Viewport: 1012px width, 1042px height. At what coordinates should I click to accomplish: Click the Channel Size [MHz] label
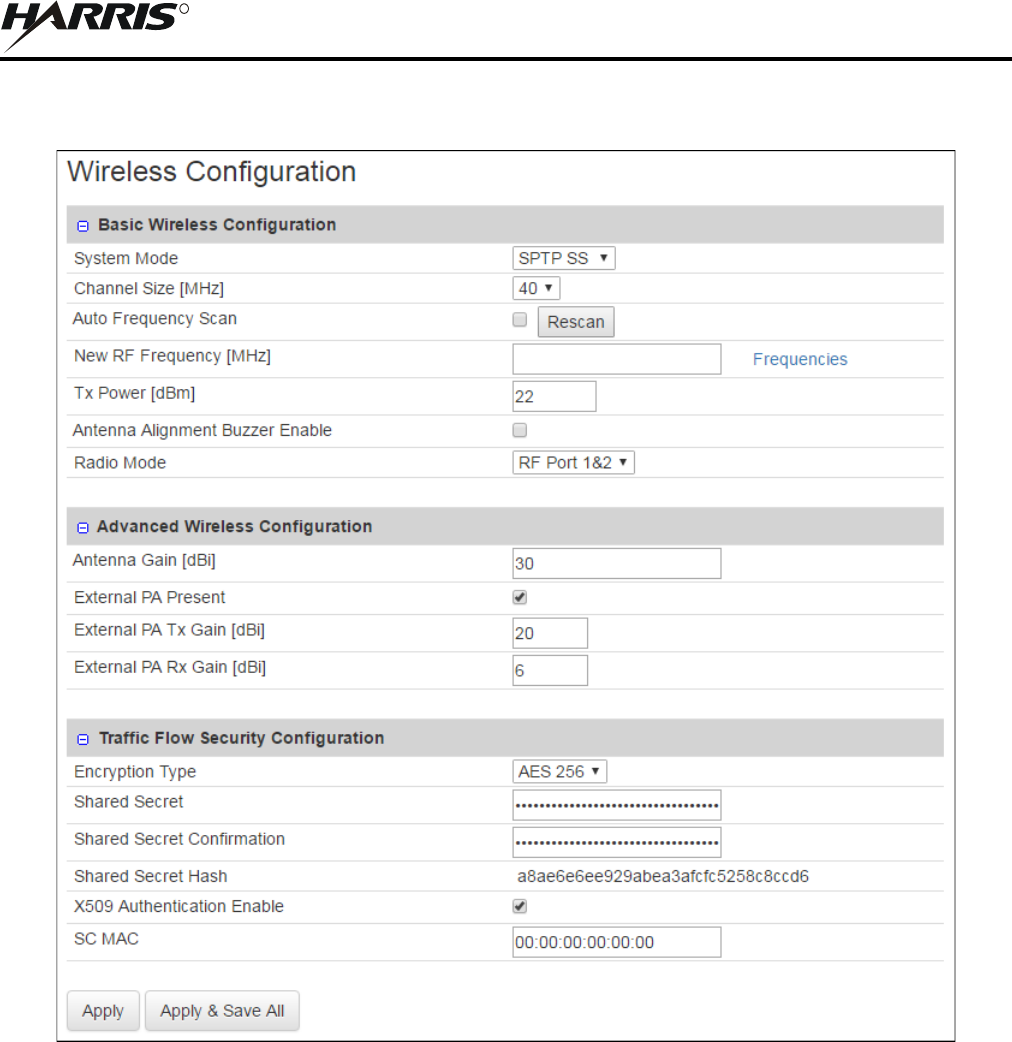149,288
